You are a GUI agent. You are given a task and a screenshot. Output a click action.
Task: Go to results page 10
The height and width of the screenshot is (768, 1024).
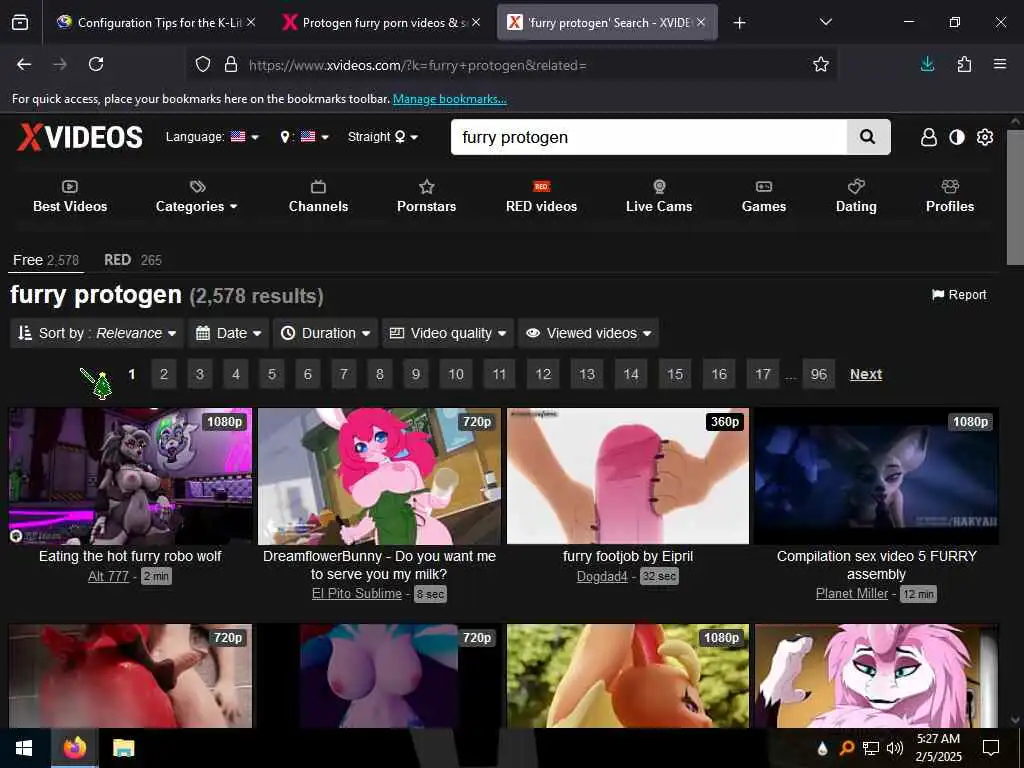[x=456, y=374]
